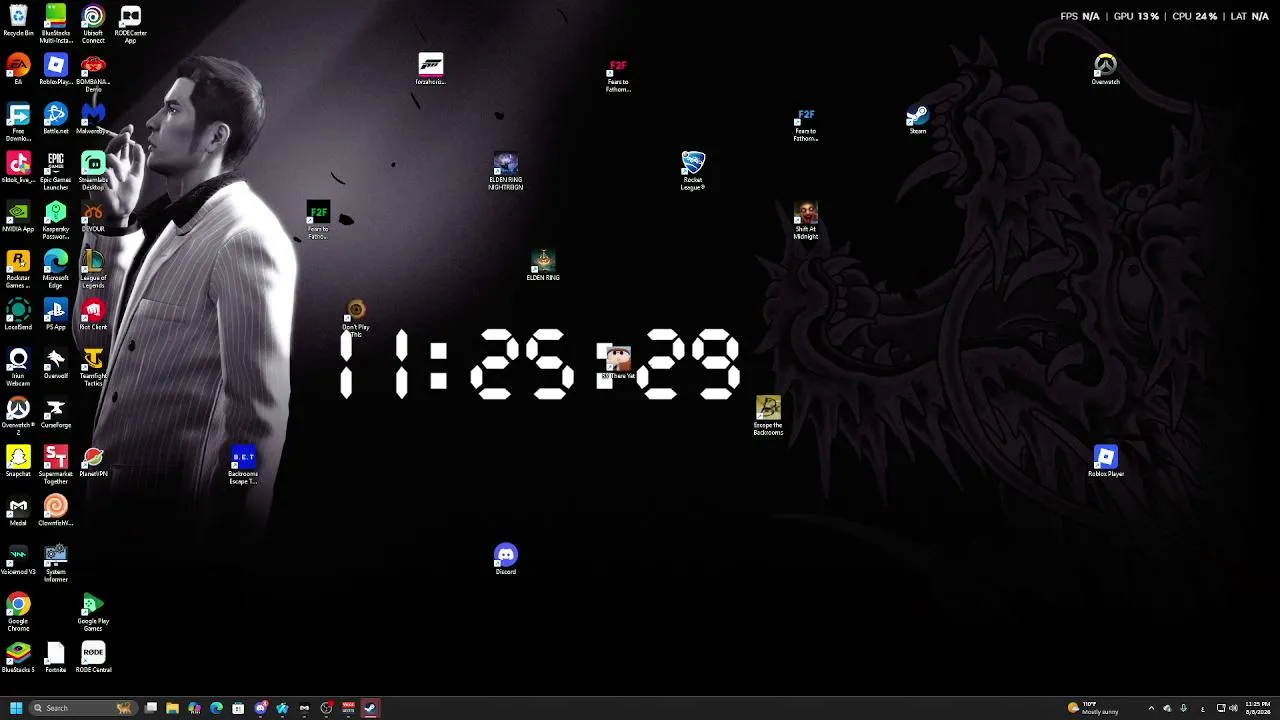Open the Recycle Bin
The image size is (1280, 720).
tap(18, 21)
